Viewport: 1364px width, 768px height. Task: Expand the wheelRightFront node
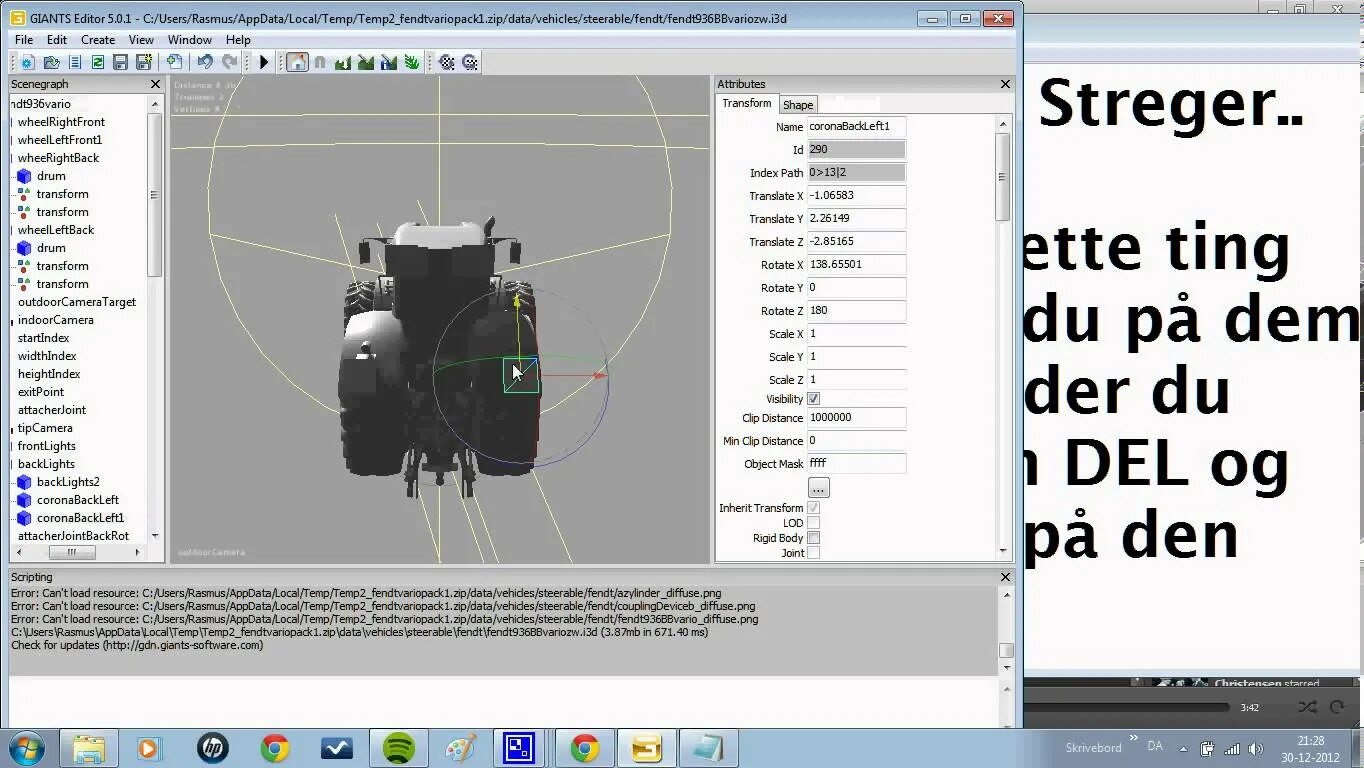12,122
